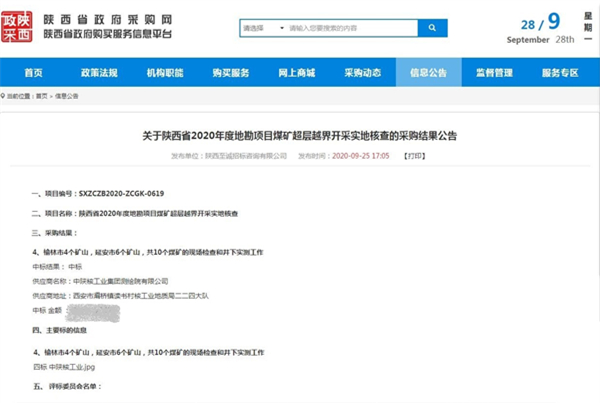
Task: Open the 首页 navigation tab
Action: coord(33,73)
